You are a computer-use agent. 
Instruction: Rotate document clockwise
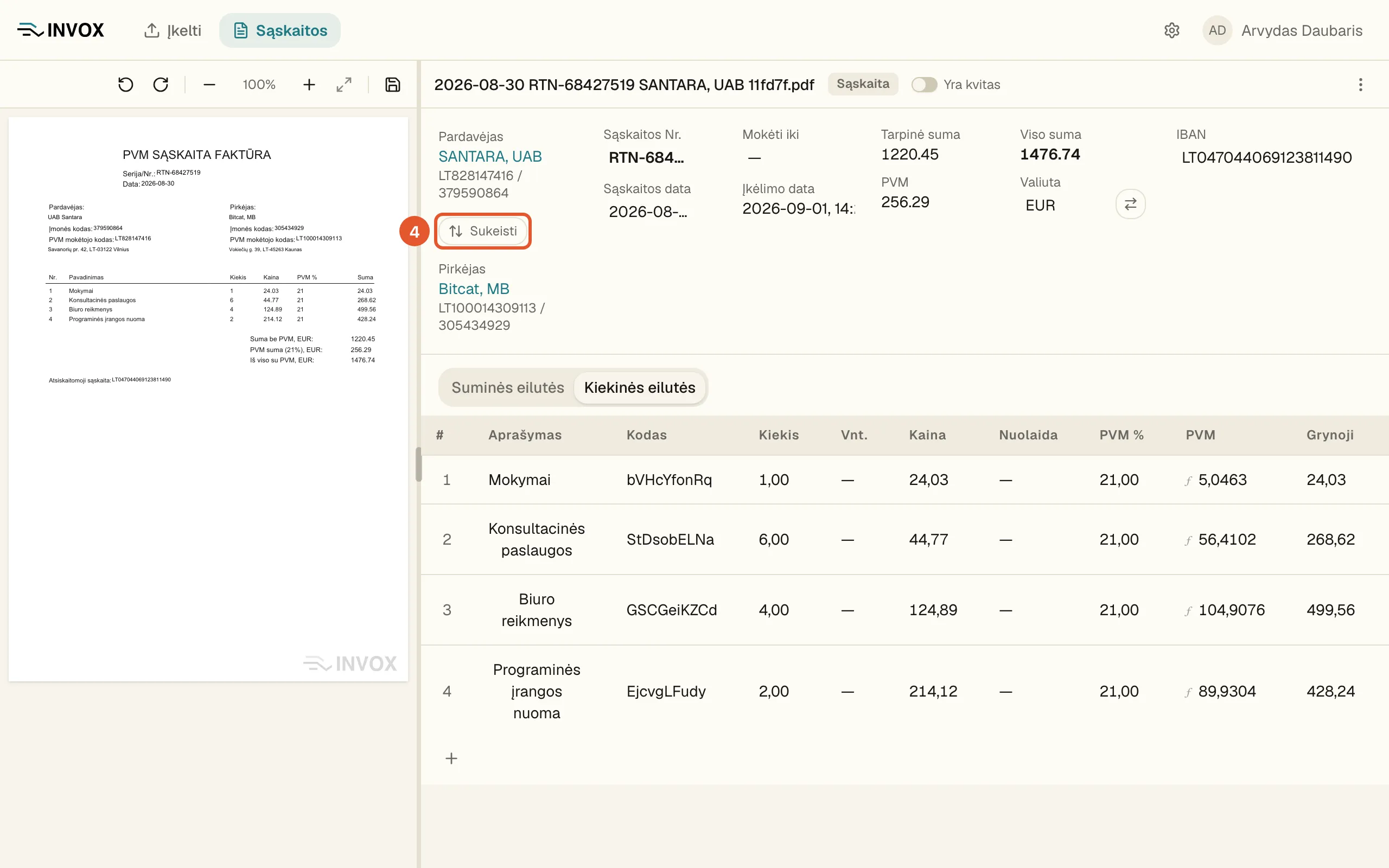[x=161, y=85]
